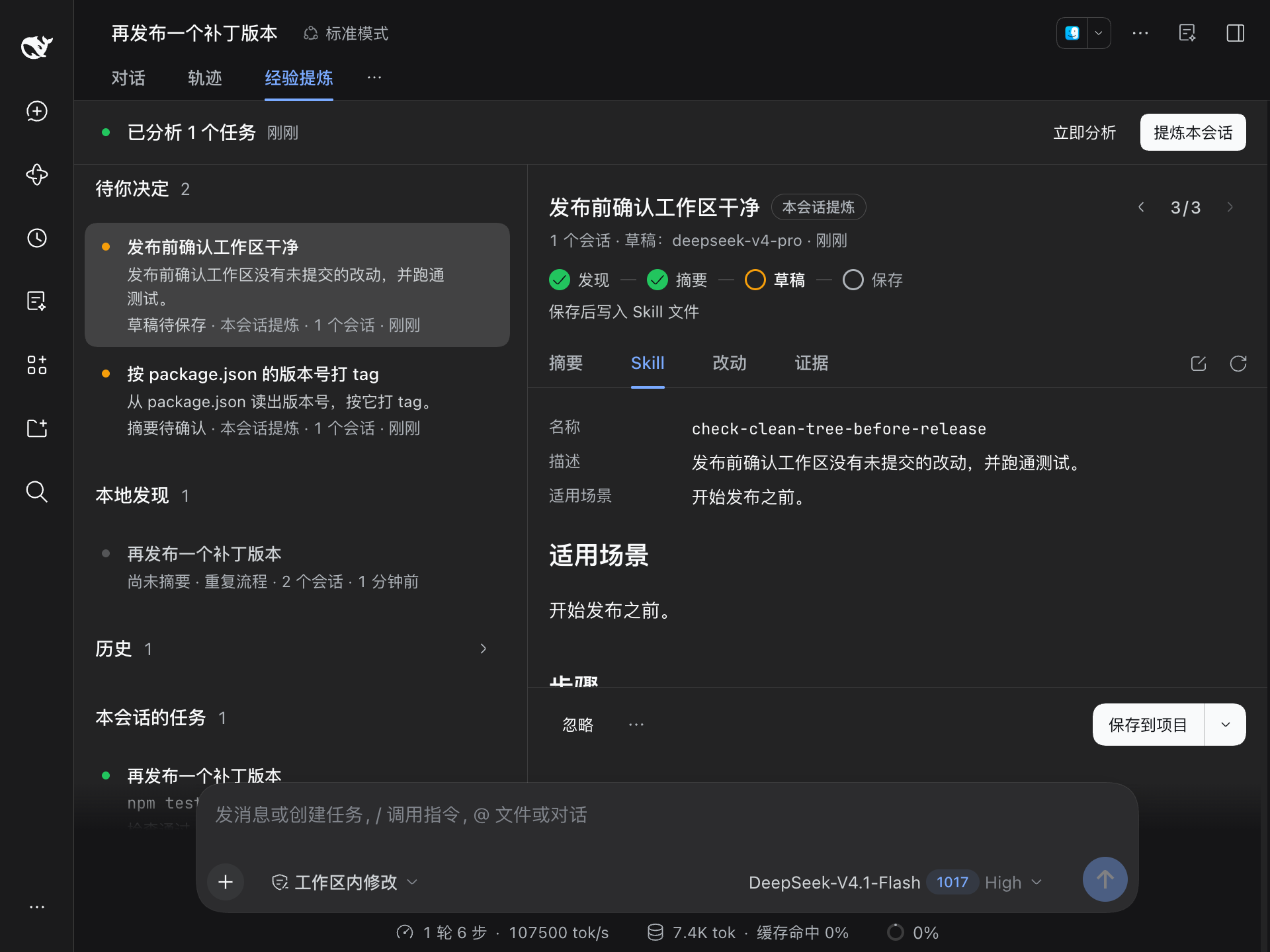1270x952 pixels.
Task: Open the 工作区内修改 permission dropdown
Action: [345, 883]
